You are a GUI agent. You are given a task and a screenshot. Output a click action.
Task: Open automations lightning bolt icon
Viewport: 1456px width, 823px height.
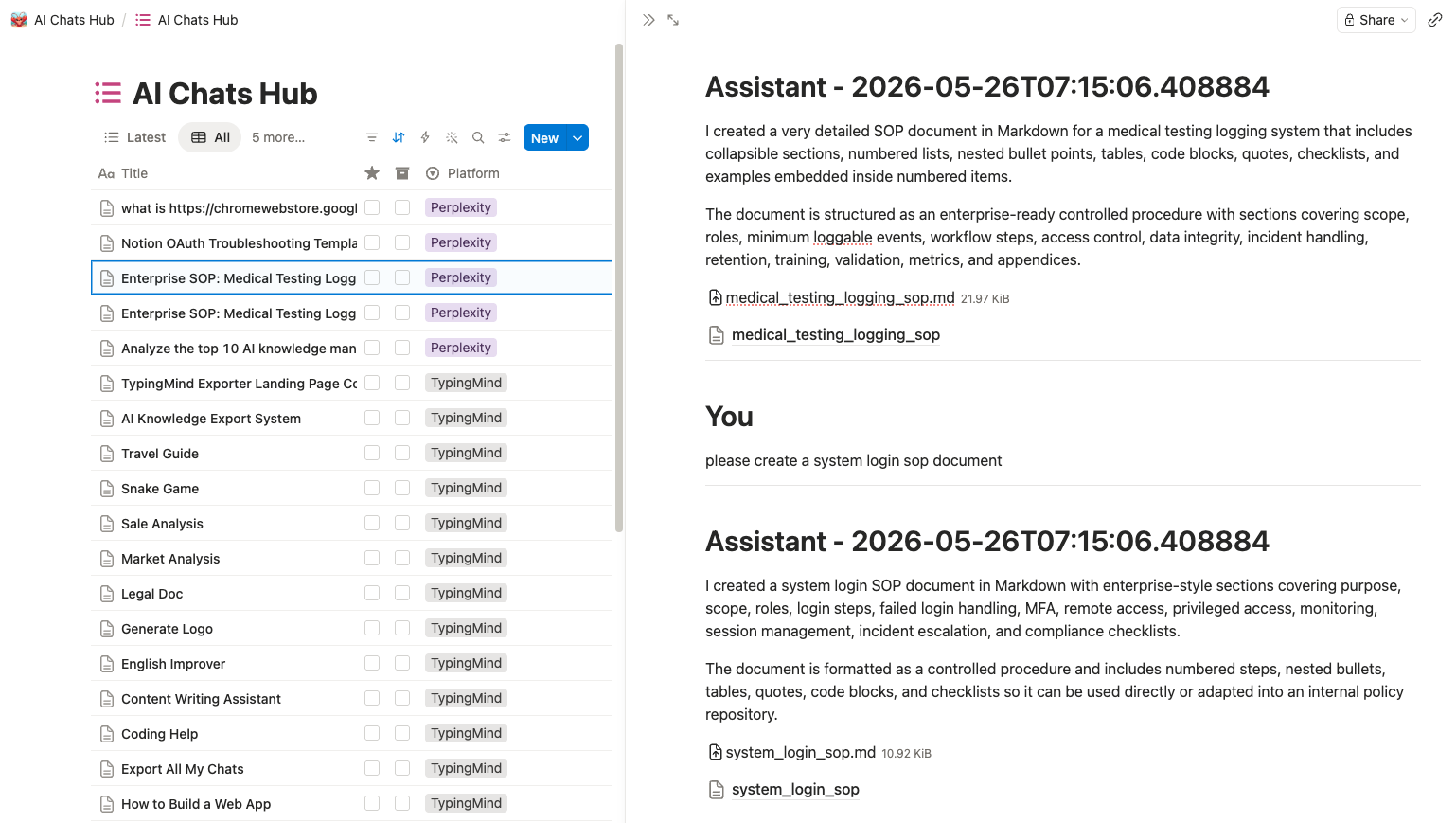425,137
